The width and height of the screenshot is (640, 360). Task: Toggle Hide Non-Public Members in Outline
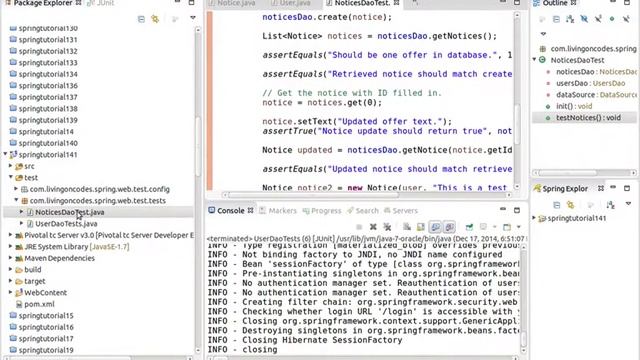pos(612,19)
